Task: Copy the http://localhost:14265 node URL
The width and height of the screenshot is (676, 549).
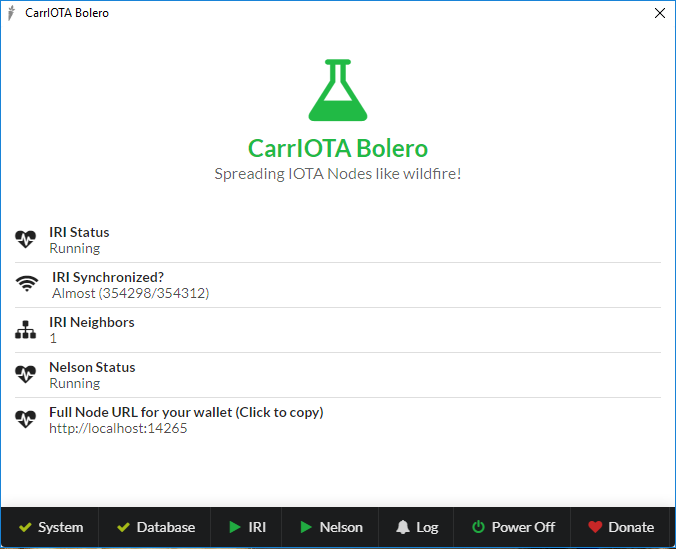Action: (x=118, y=428)
